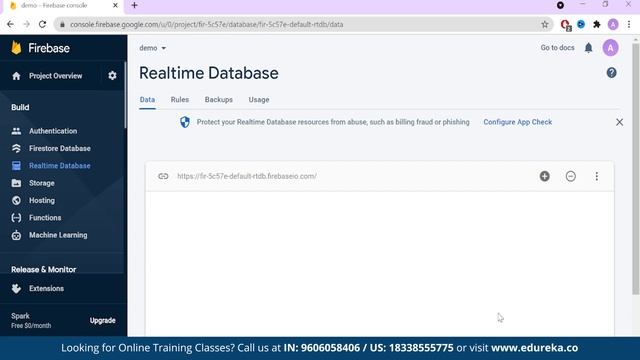Open project settings gear icon
The height and width of the screenshot is (360, 640).
tap(112, 76)
